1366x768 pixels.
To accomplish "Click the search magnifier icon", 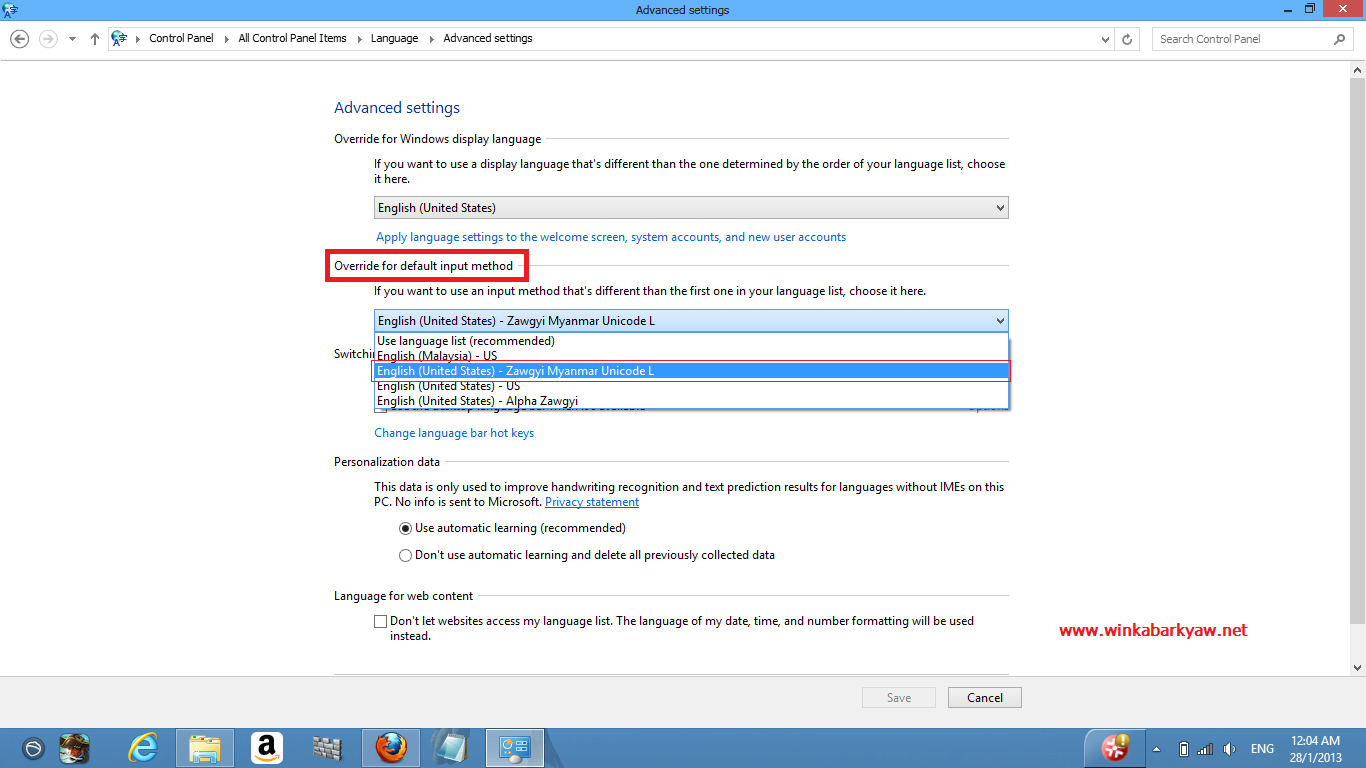I will (x=1340, y=39).
